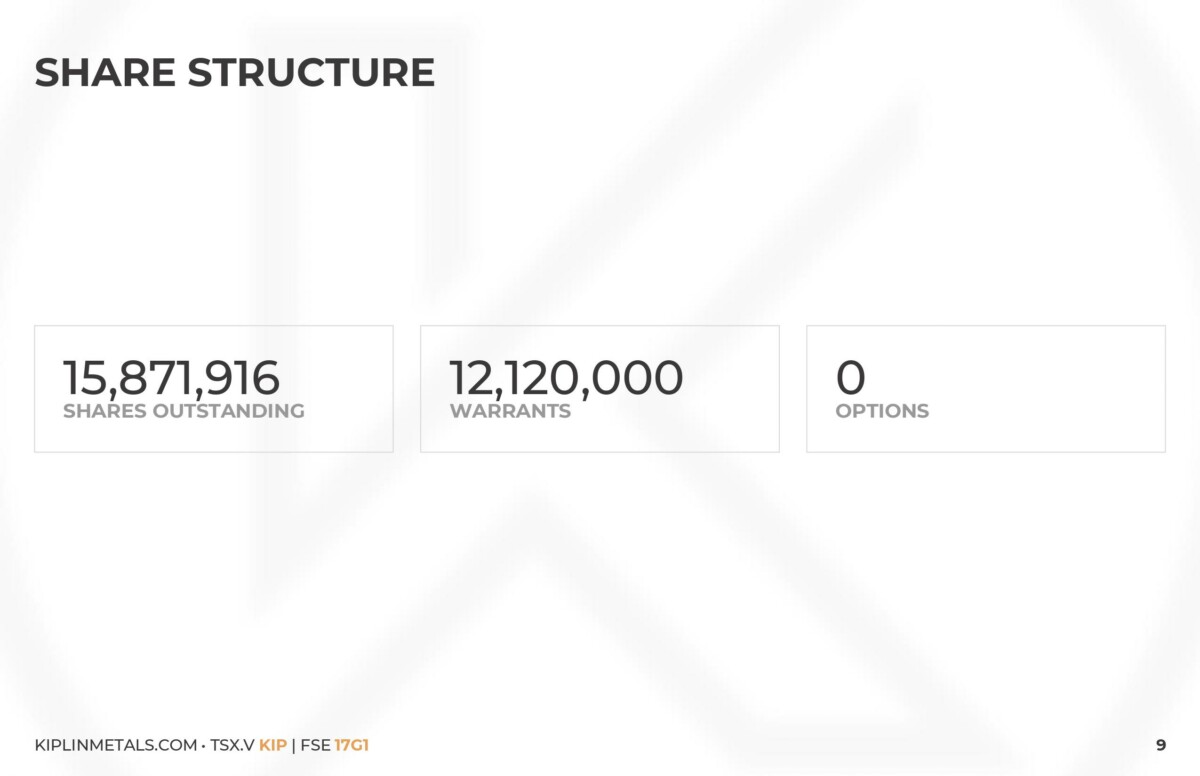Click the SHARES OUTSTANDING label
Viewport: 1200px width, 776px height.
(184, 411)
